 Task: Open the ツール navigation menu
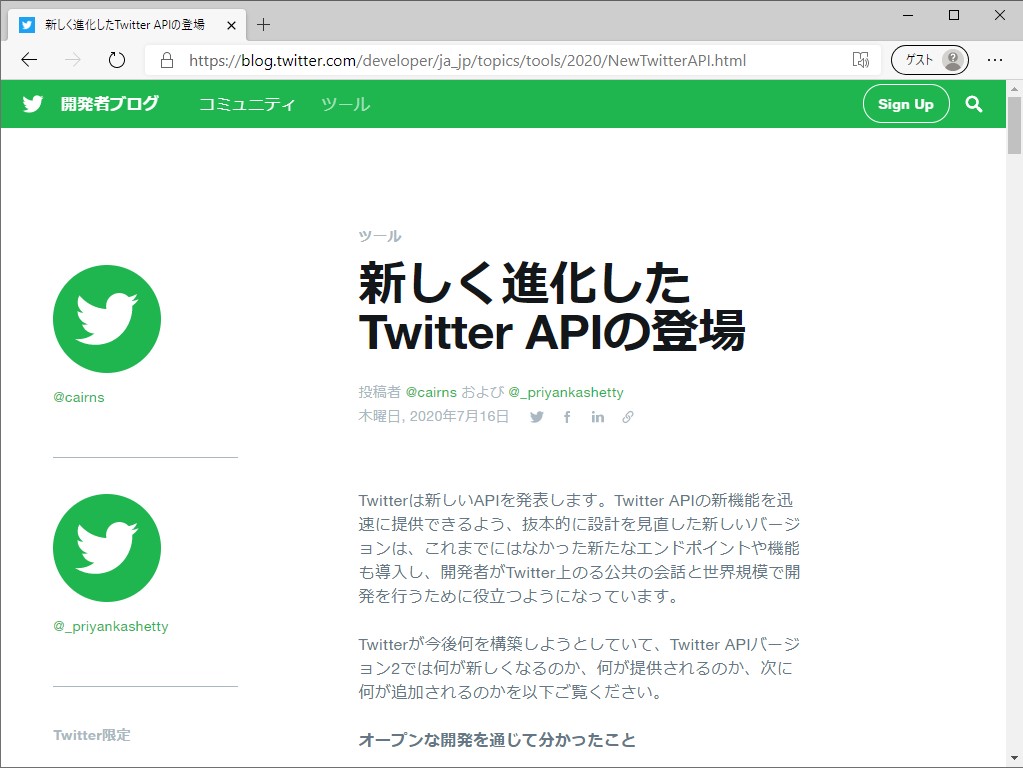coord(345,103)
